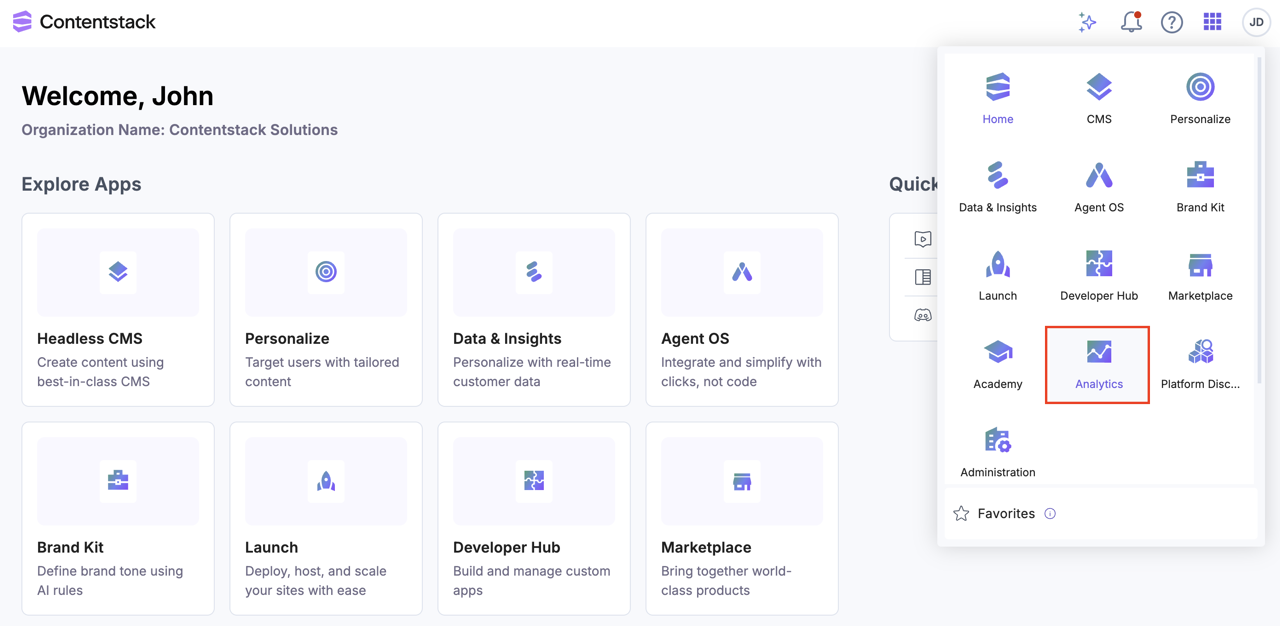Click the Explore Apps heading
This screenshot has width=1280, height=626.
[x=81, y=184]
